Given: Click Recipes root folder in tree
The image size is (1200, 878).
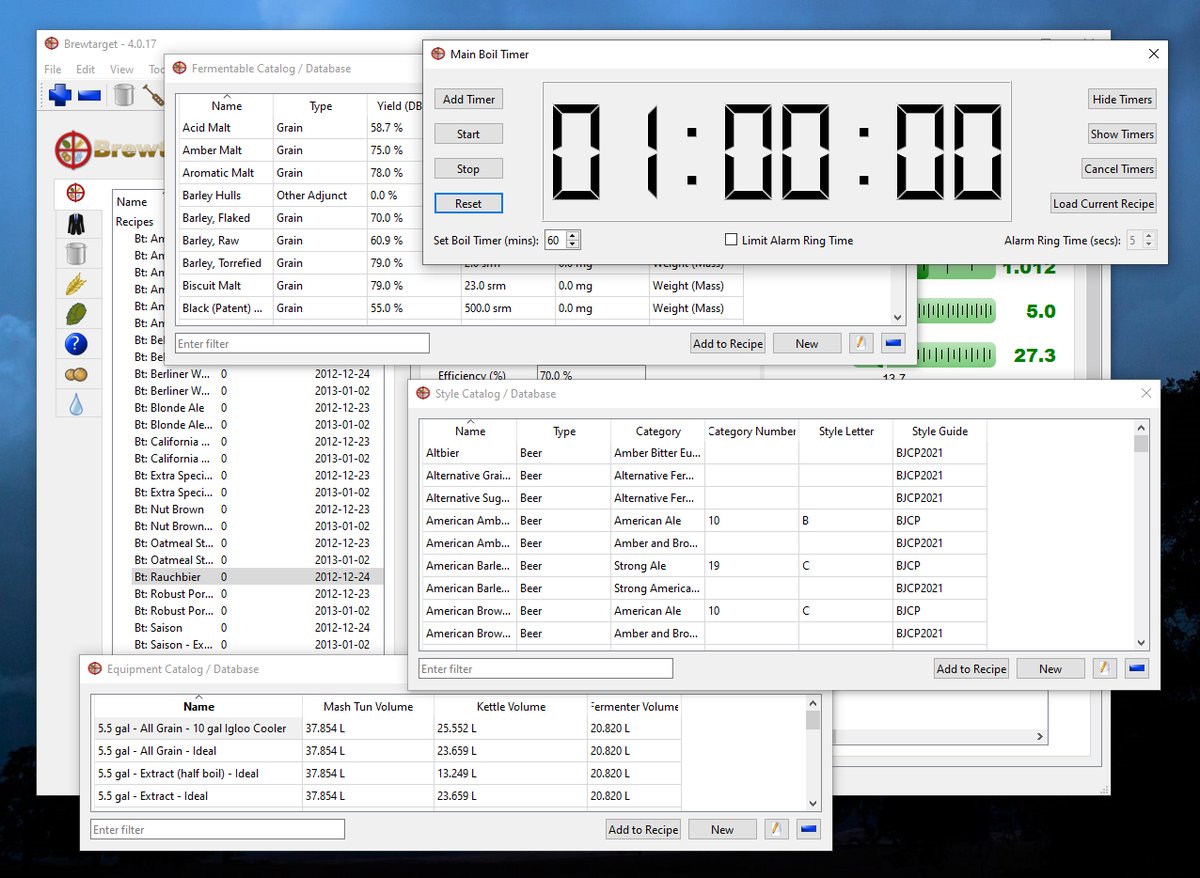Looking at the screenshot, I should pyautogui.click(x=135, y=222).
